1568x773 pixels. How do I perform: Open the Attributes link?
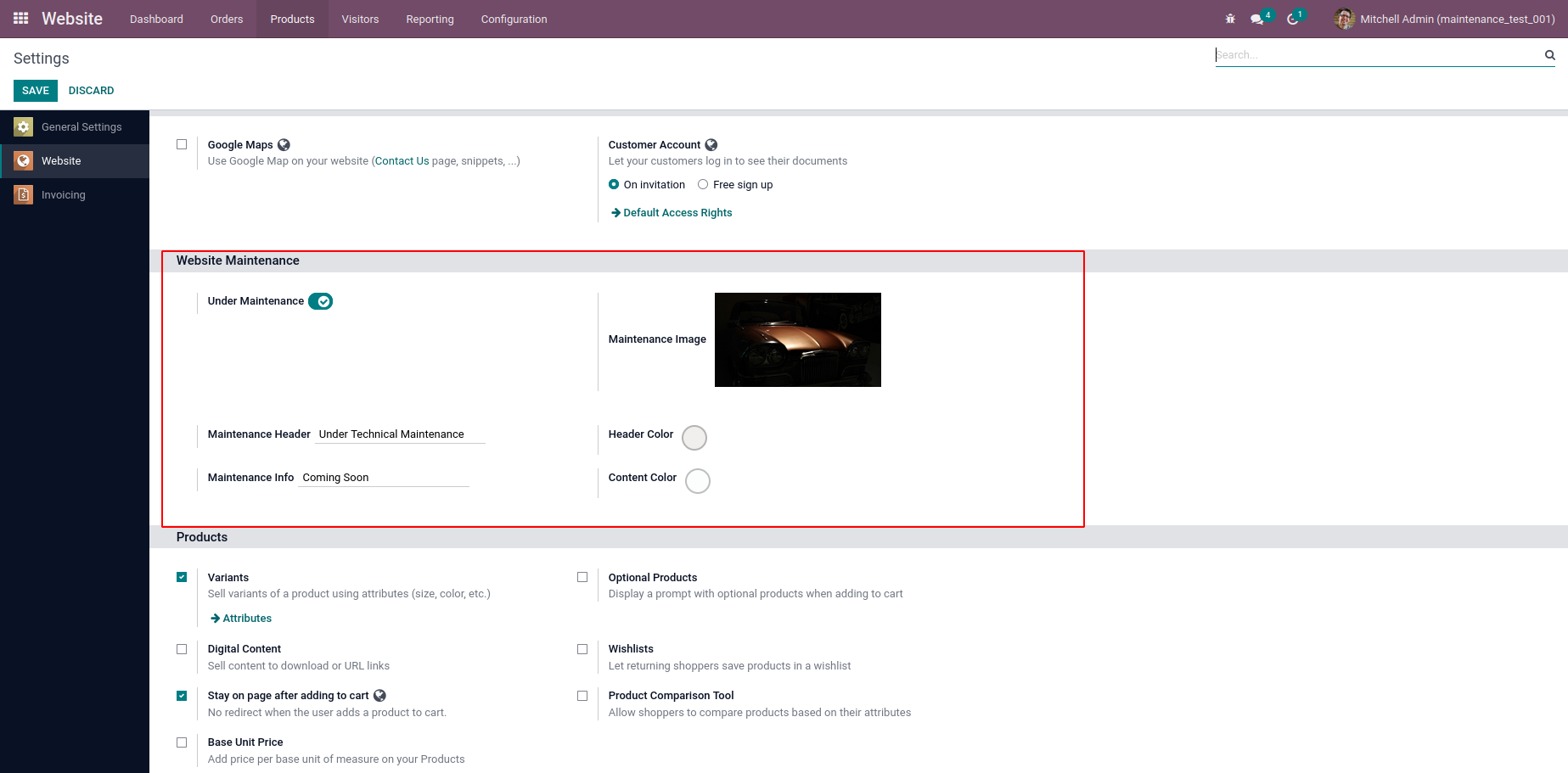click(x=247, y=619)
